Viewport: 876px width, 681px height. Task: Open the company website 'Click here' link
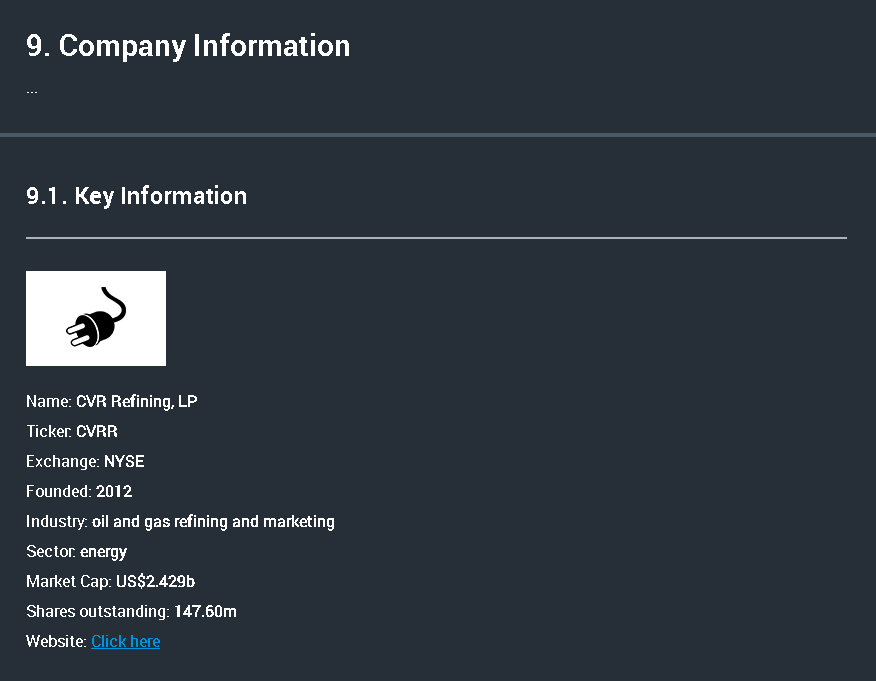[125, 641]
